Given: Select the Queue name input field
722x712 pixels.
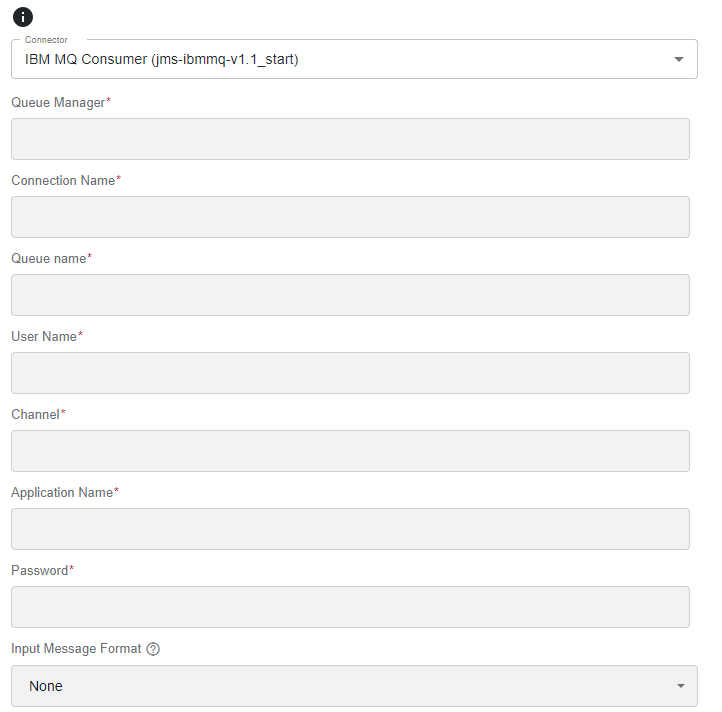Looking at the screenshot, I should (x=350, y=295).
